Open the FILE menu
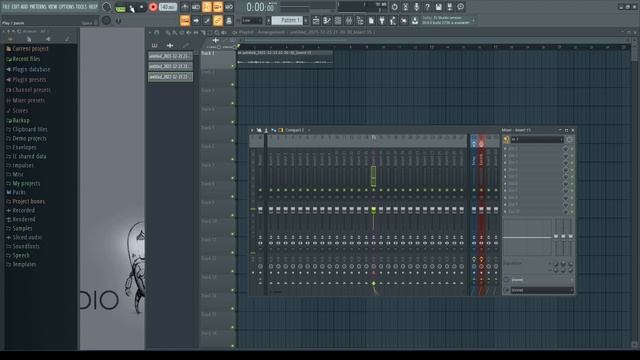 [x=6, y=7]
